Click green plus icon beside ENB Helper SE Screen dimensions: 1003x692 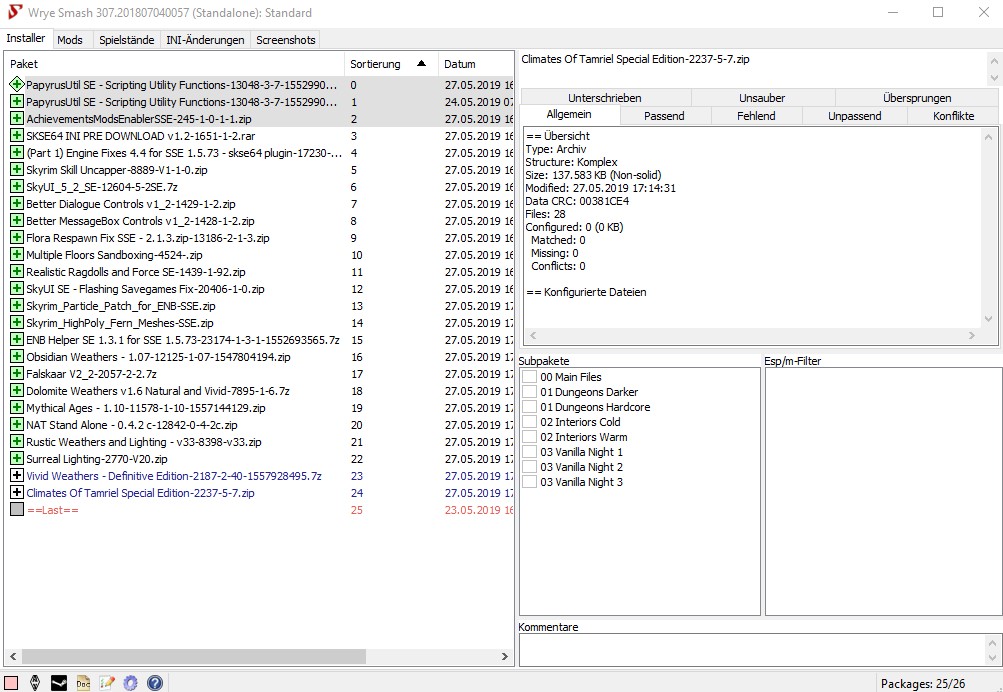[x=17, y=340]
